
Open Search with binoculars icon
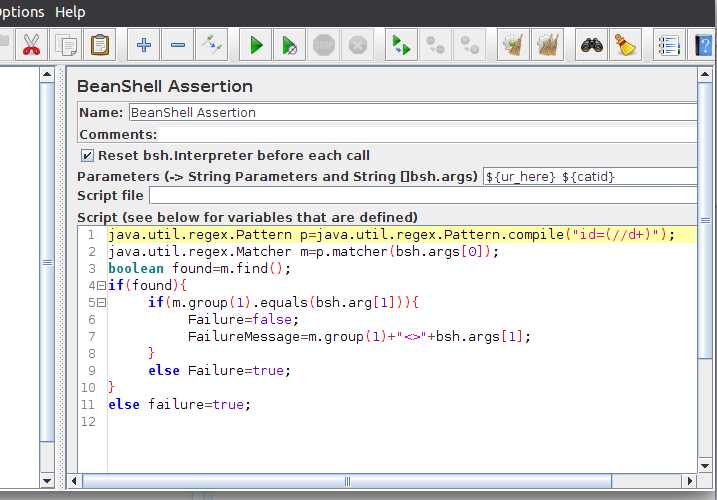coord(591,45)
